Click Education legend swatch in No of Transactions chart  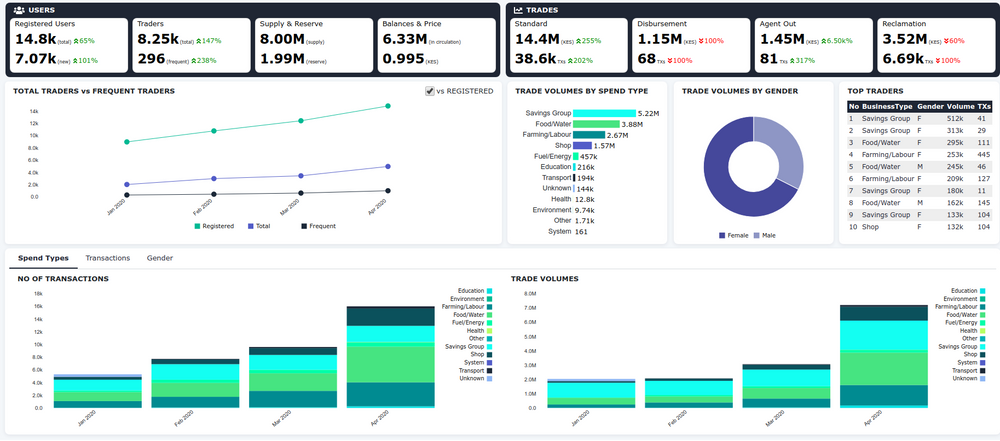[489, 291]
